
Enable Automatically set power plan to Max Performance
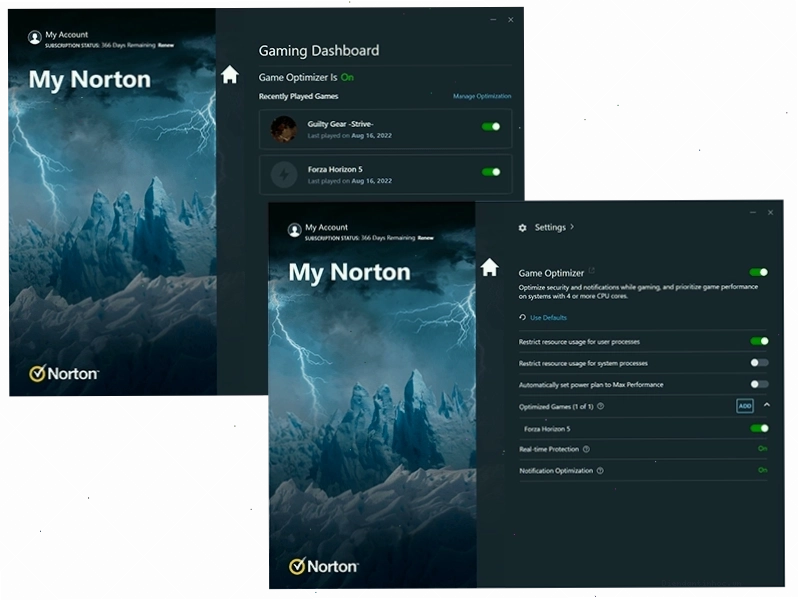click(x=759, y=384)
